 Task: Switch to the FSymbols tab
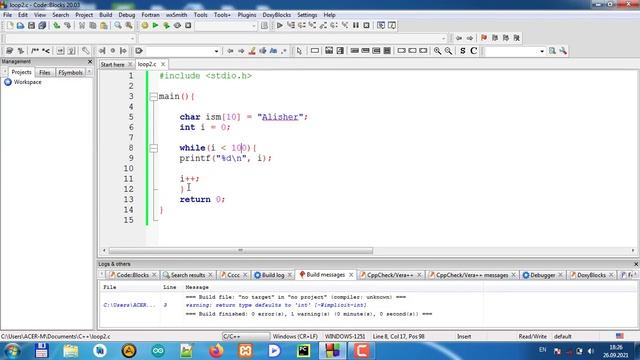click(70, 72)
